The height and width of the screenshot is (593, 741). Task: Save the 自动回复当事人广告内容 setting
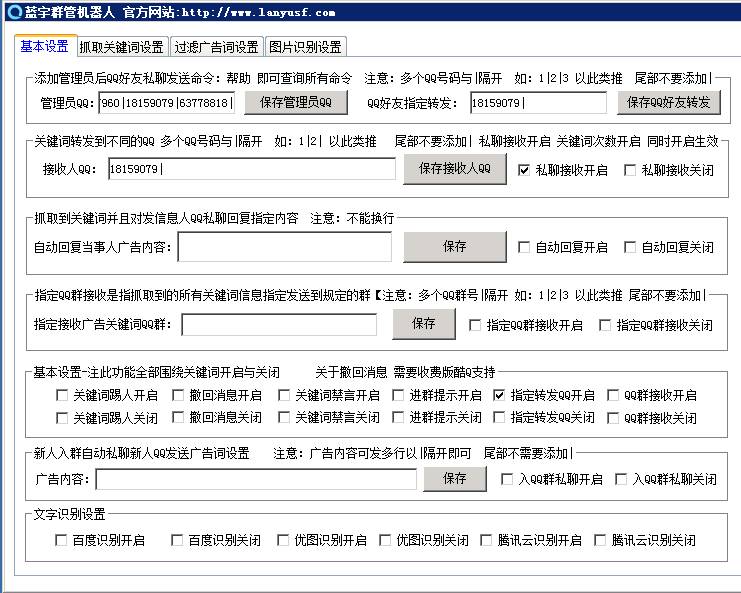pos(455,246)
